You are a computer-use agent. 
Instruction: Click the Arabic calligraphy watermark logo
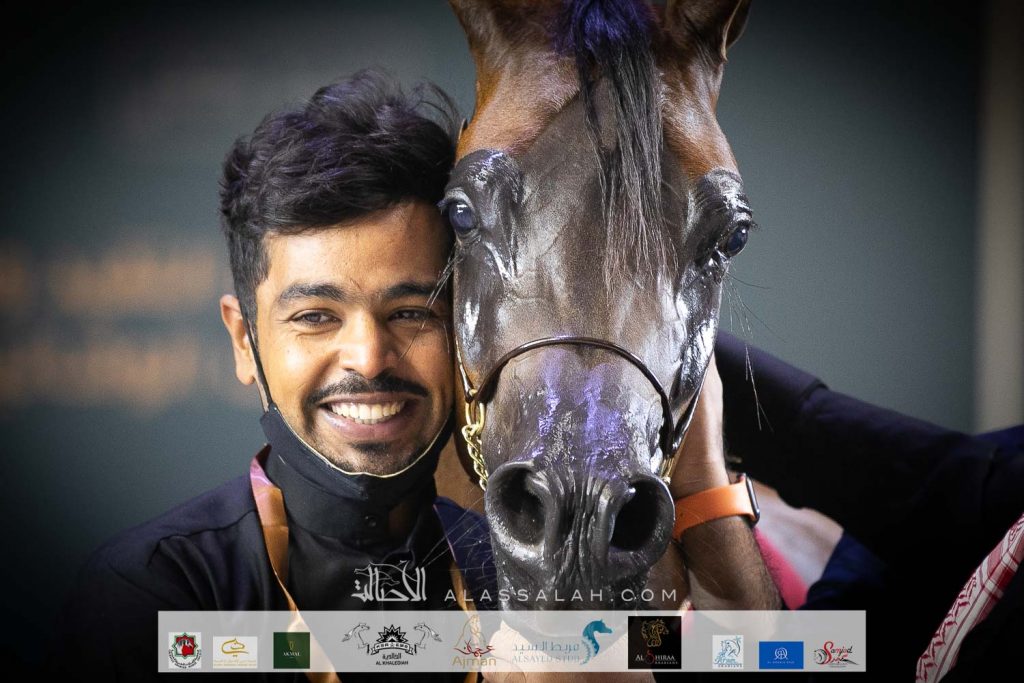pos(390,583)
